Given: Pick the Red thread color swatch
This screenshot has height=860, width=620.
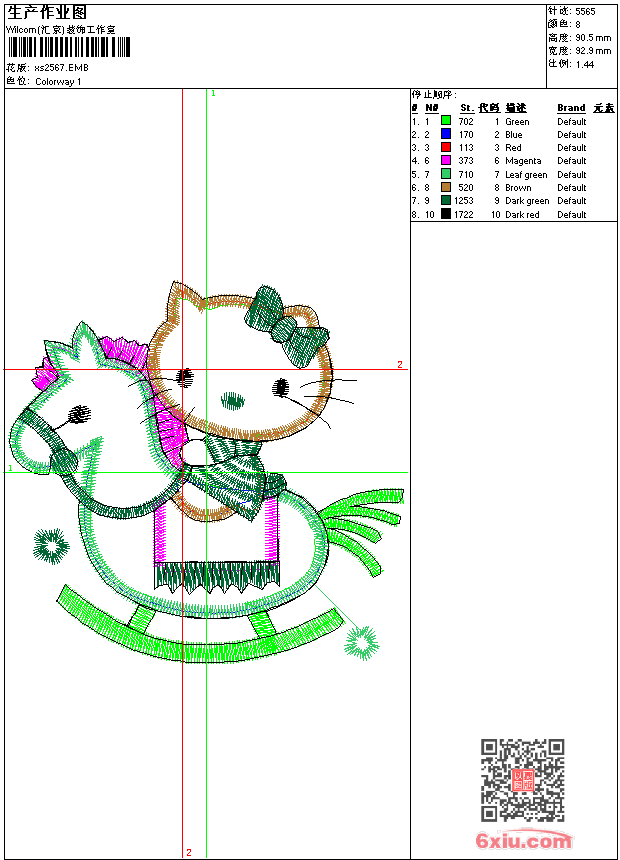Looking at the screenshot, I should click(446, 147).
